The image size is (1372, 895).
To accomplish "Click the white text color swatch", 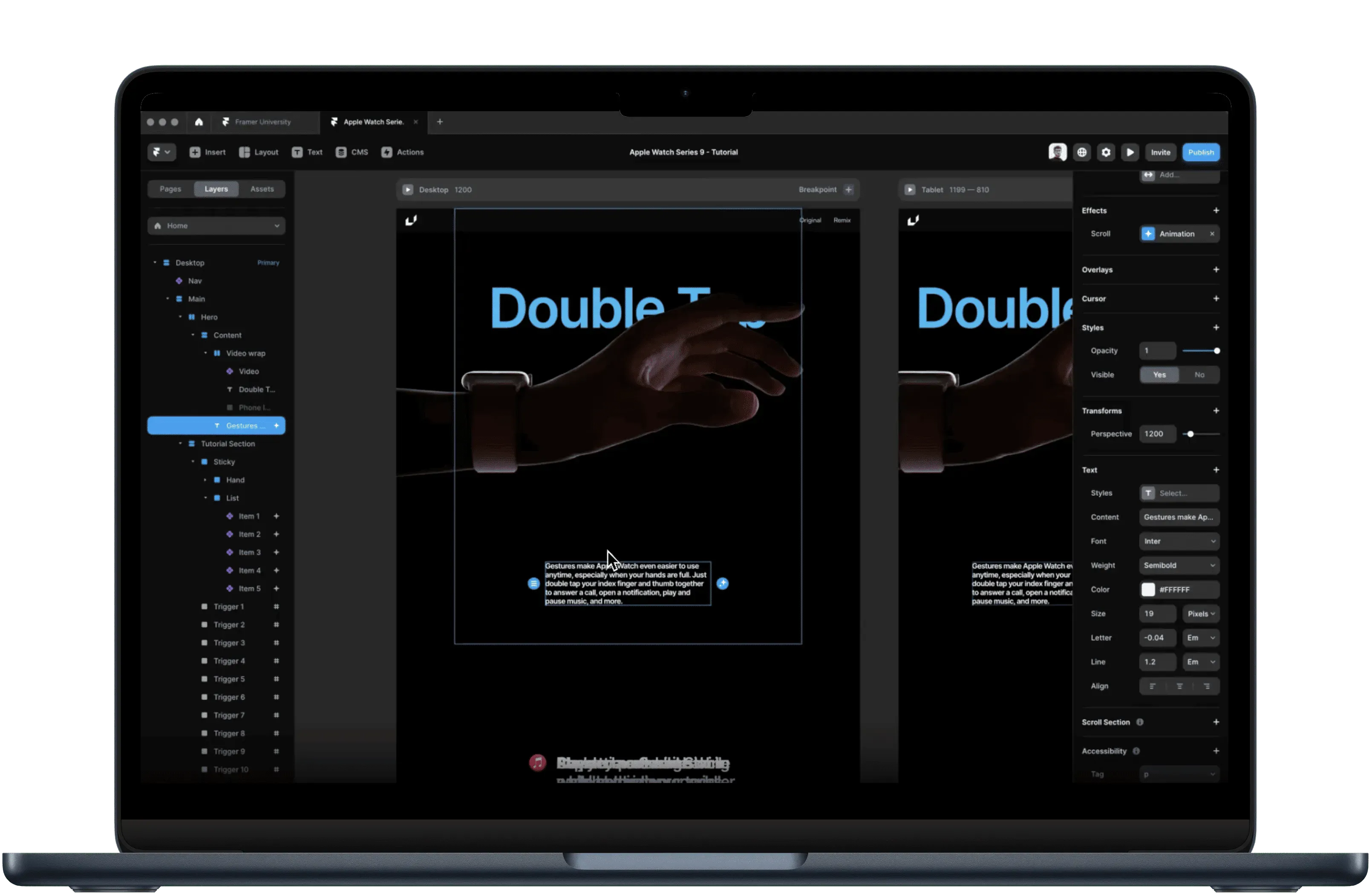I will 1148,589.
